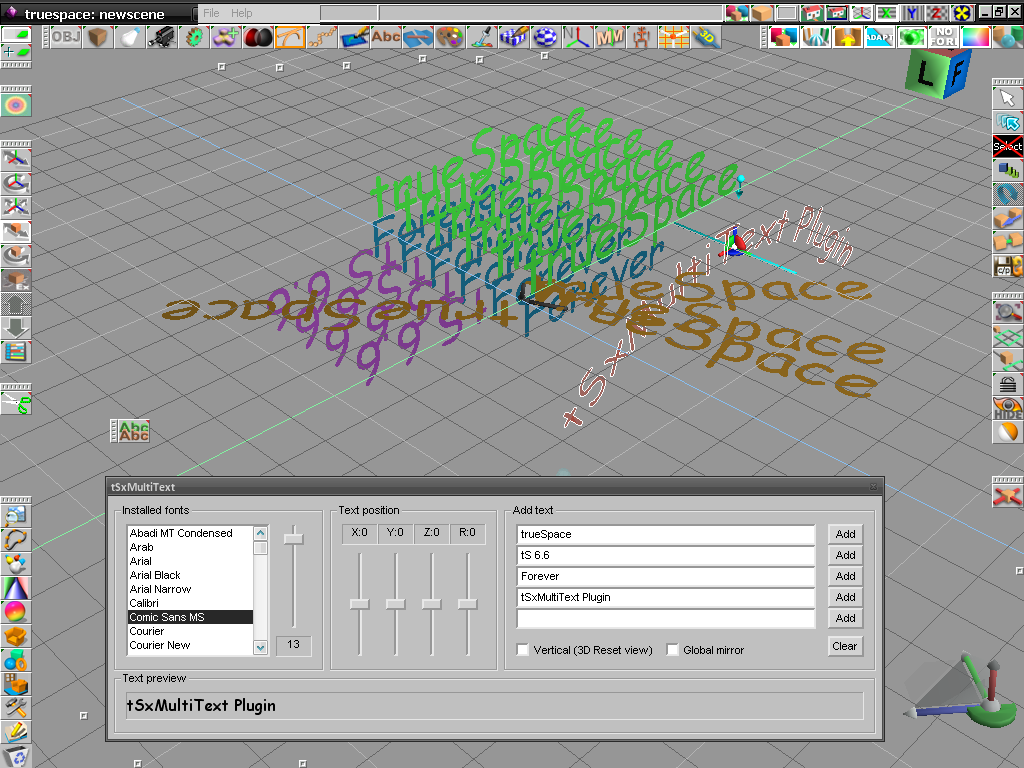Image resolution: width=1024 pixels, height=768 pixels.
Task: Select the camera tool in toolbar
Action: coord(161,37)
